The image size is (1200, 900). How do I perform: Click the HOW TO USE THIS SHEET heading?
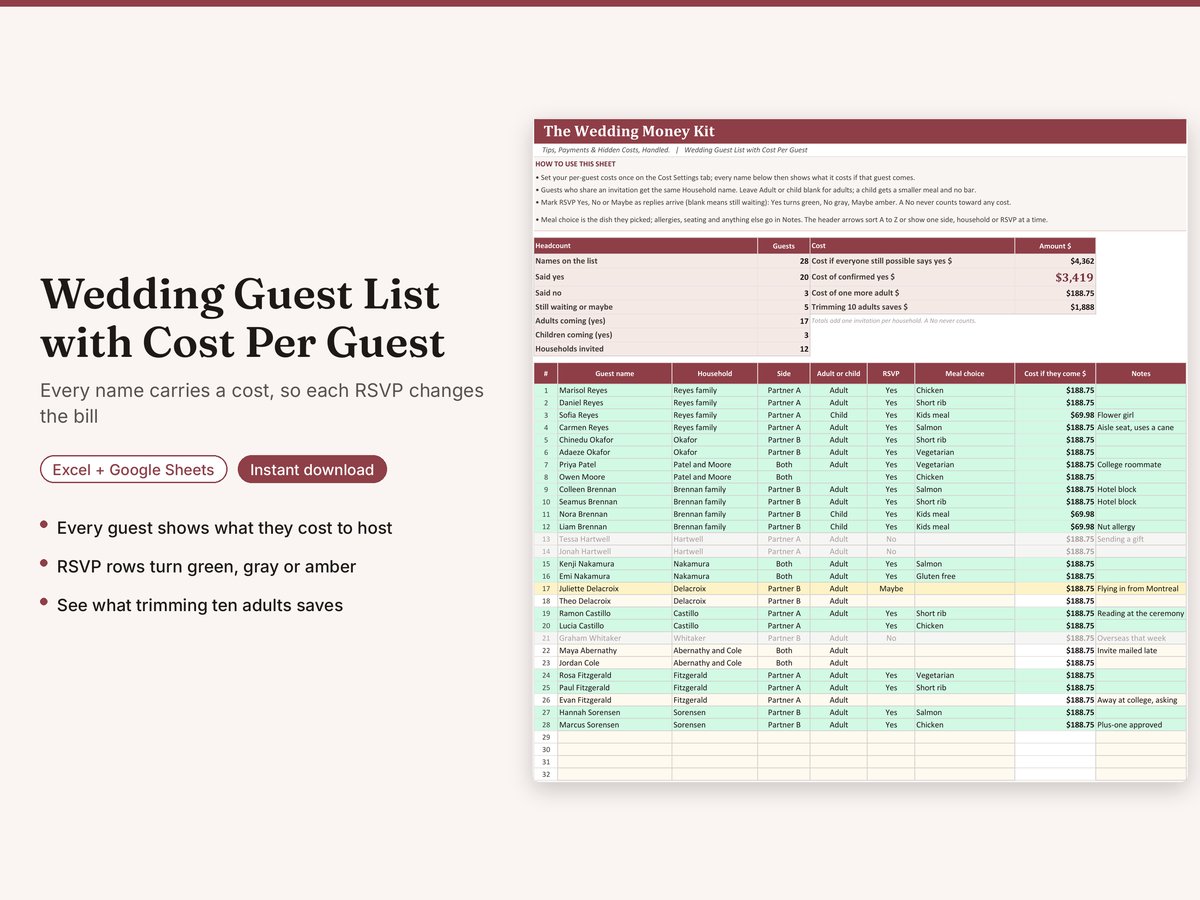pos(575,164)
